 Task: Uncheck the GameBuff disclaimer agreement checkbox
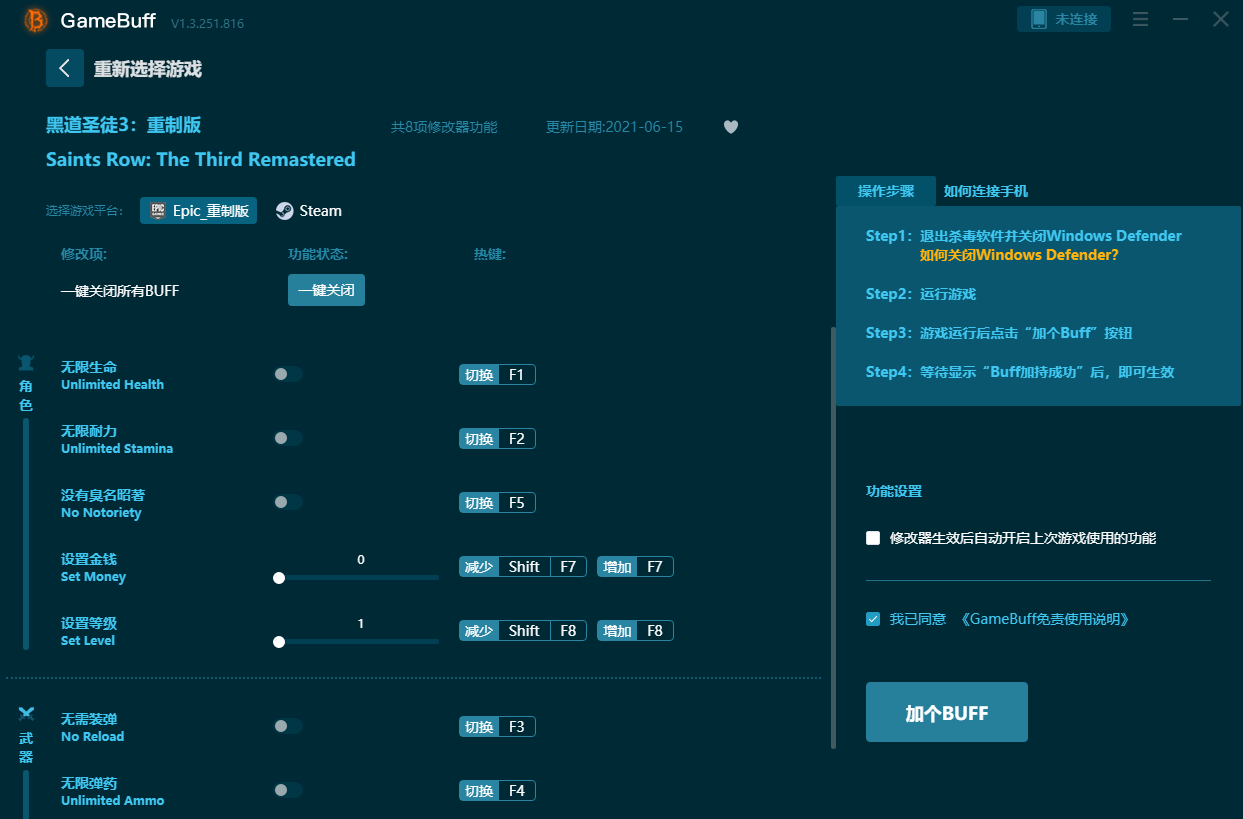click(x=873, y=619)
